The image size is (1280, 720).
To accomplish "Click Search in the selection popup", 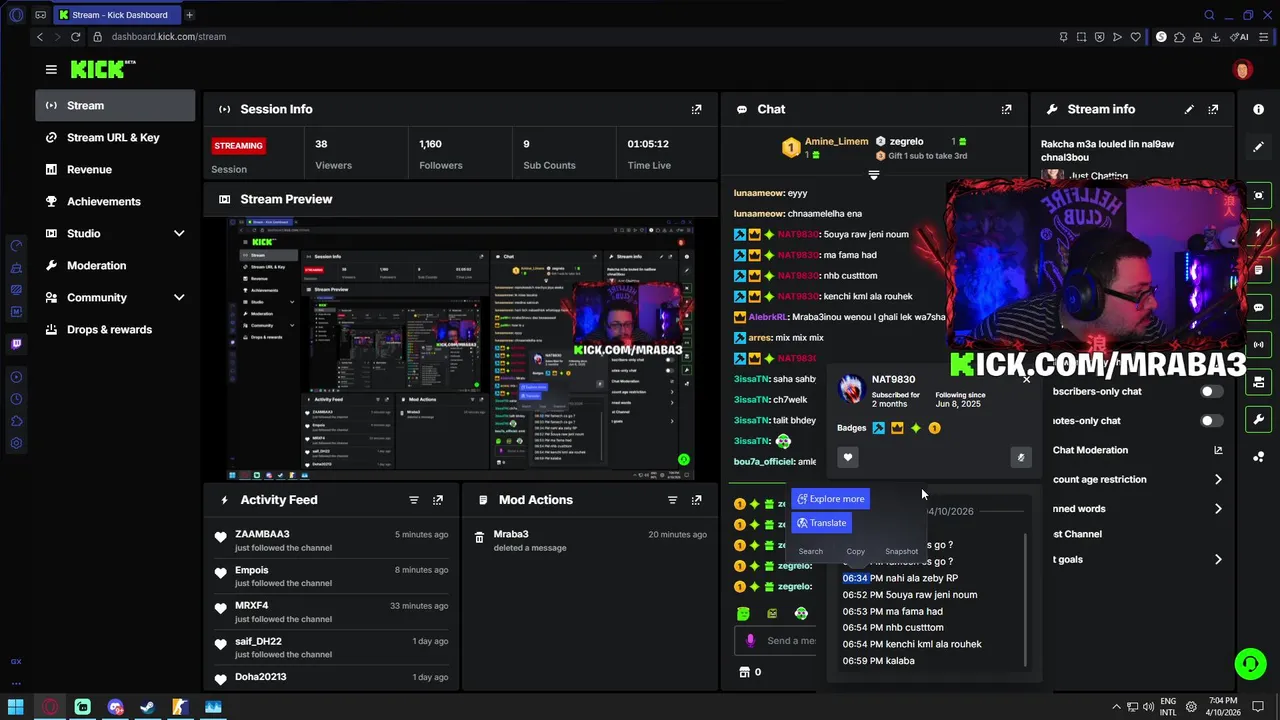I will [811, 551].
